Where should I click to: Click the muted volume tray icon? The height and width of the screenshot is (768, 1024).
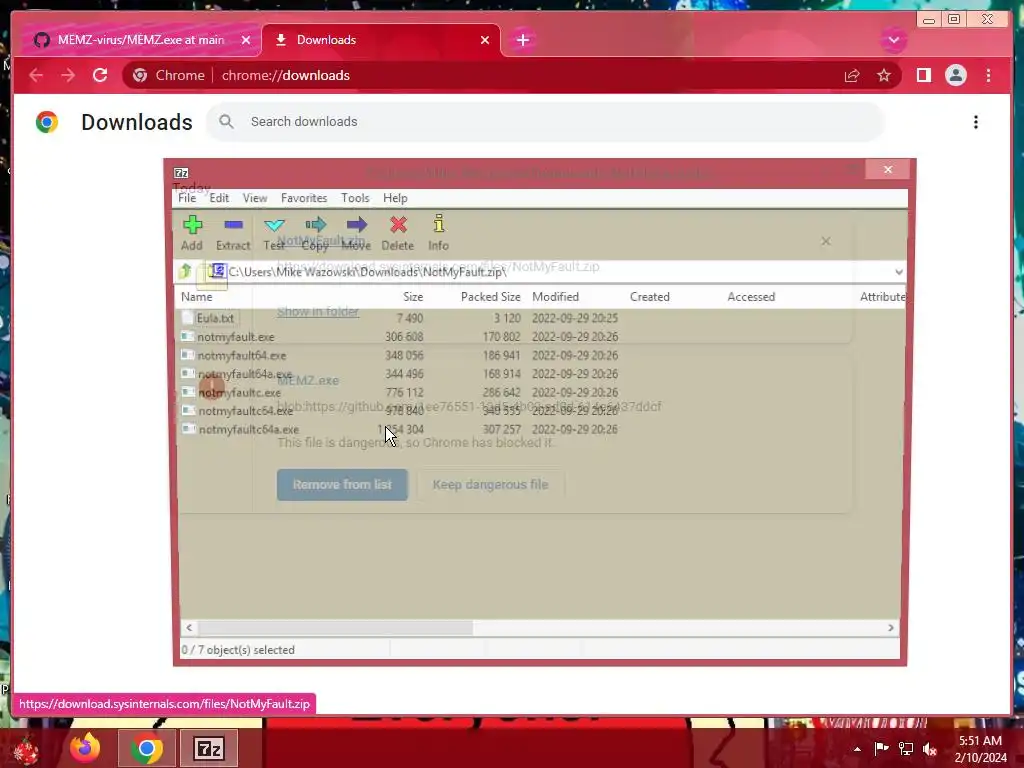click(x=930, y=749)
